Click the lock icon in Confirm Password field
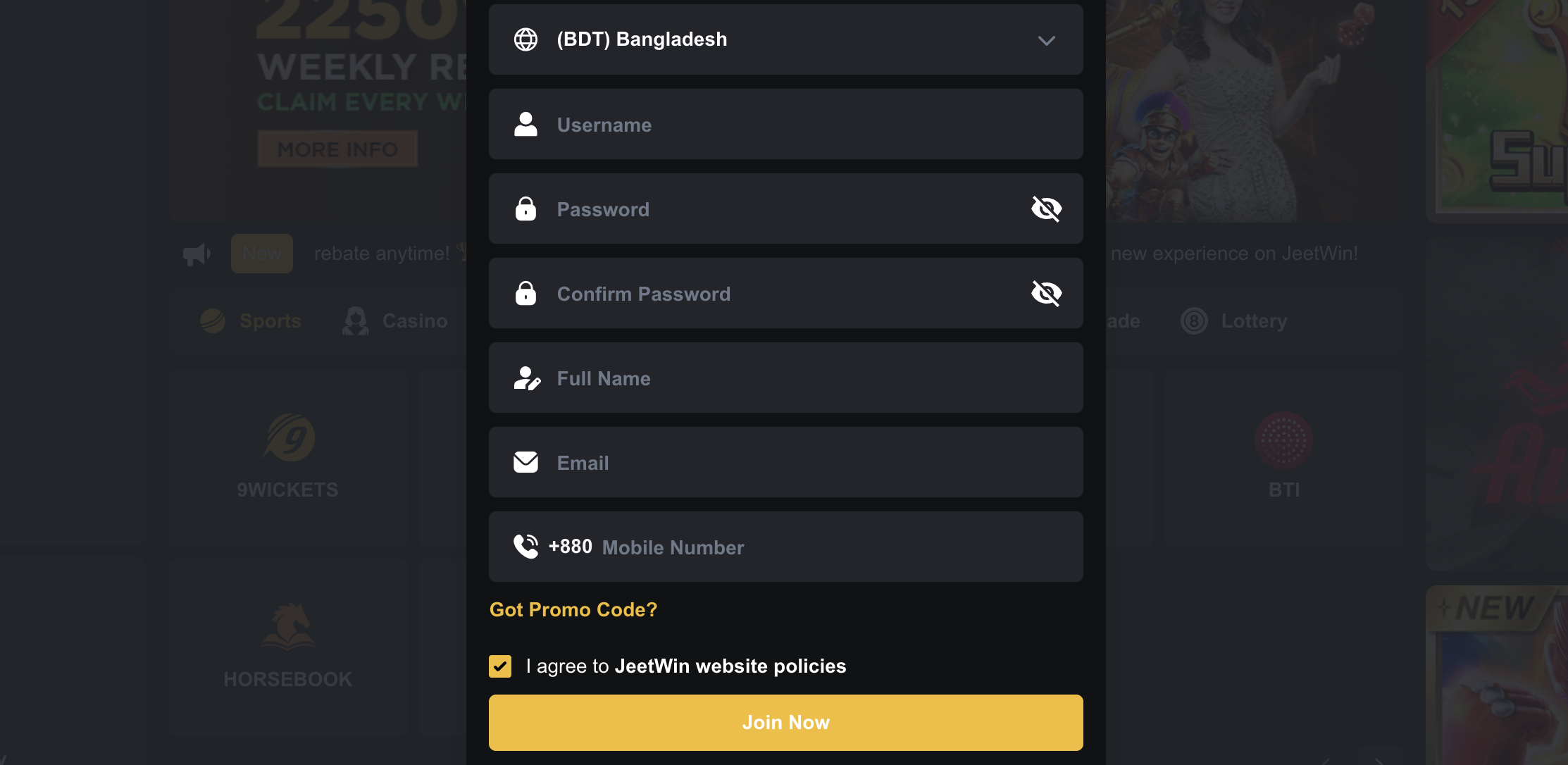 (x=526, y=293)
